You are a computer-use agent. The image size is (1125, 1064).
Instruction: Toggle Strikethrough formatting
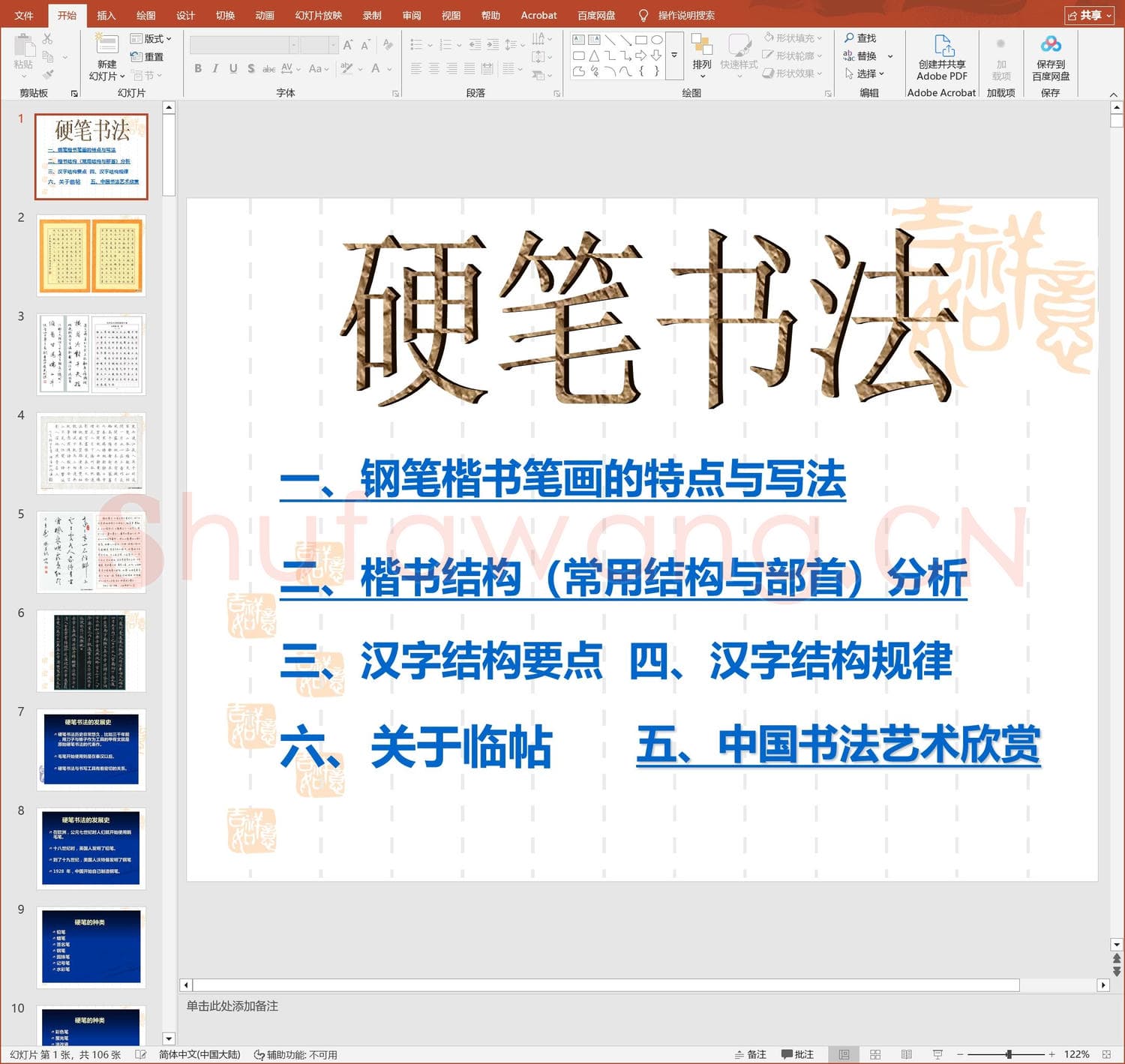click(x=268, y=68)
